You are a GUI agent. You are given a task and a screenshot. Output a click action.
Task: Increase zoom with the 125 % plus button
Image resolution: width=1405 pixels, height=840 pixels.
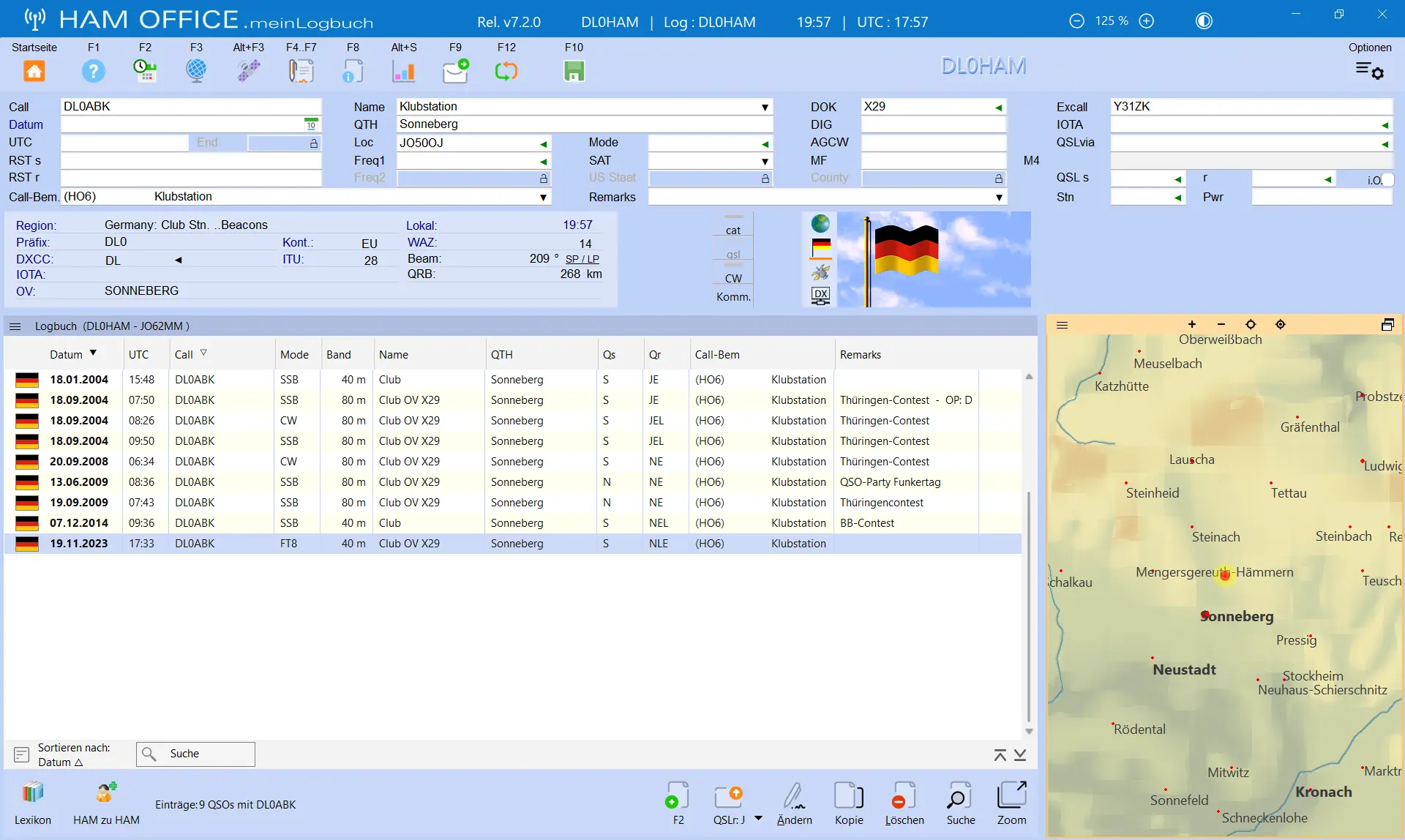pyautogui.click(x=1147, y=21)
